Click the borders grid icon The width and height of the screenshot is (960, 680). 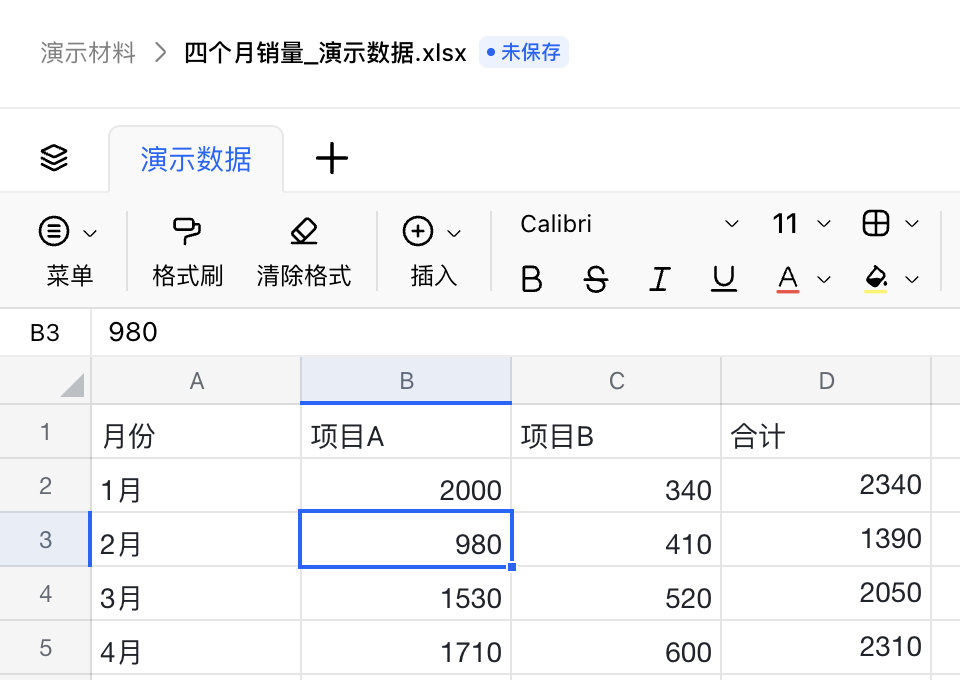(x=876, y=223)
